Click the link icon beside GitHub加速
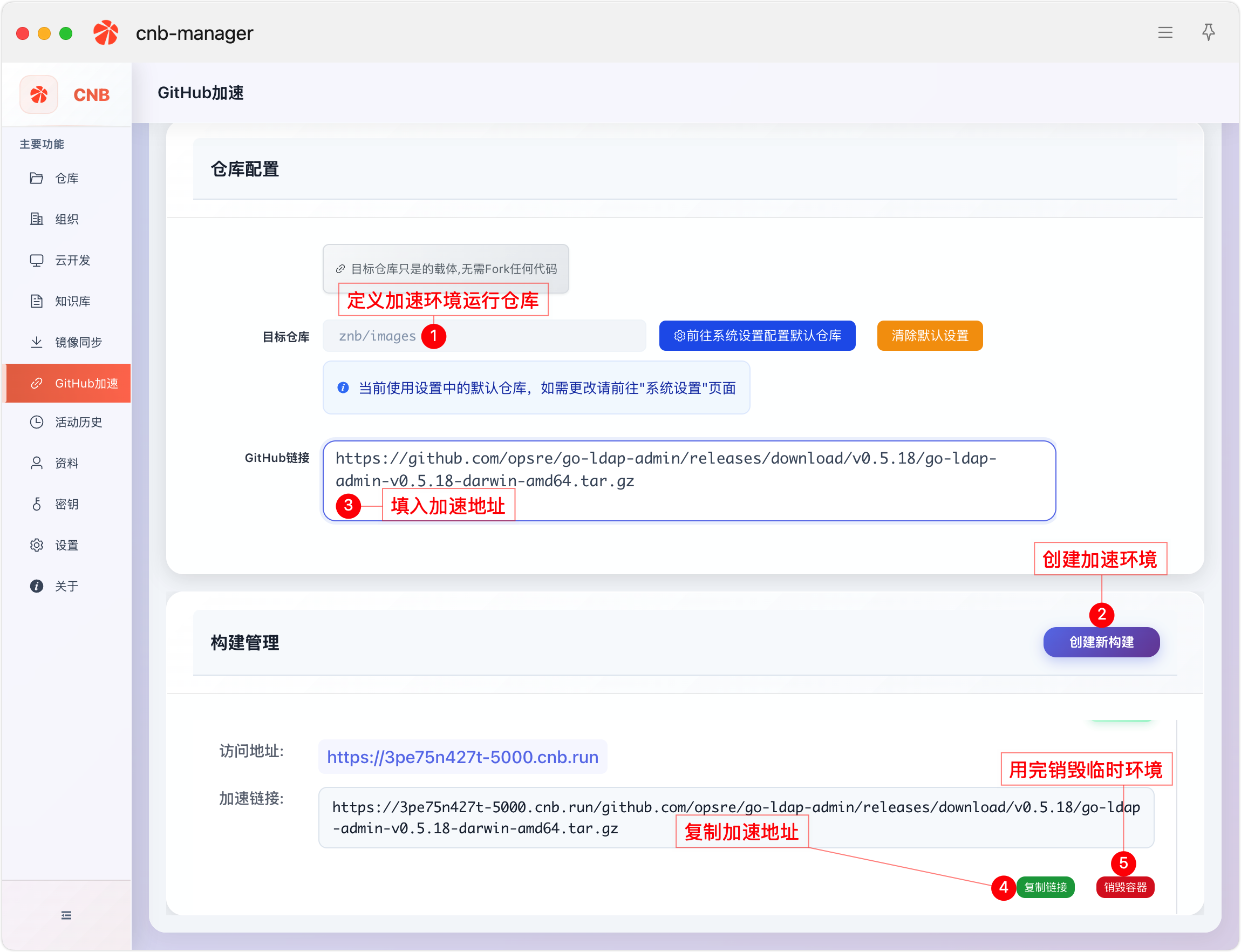 pyautogui.click(x=37, y=384)
